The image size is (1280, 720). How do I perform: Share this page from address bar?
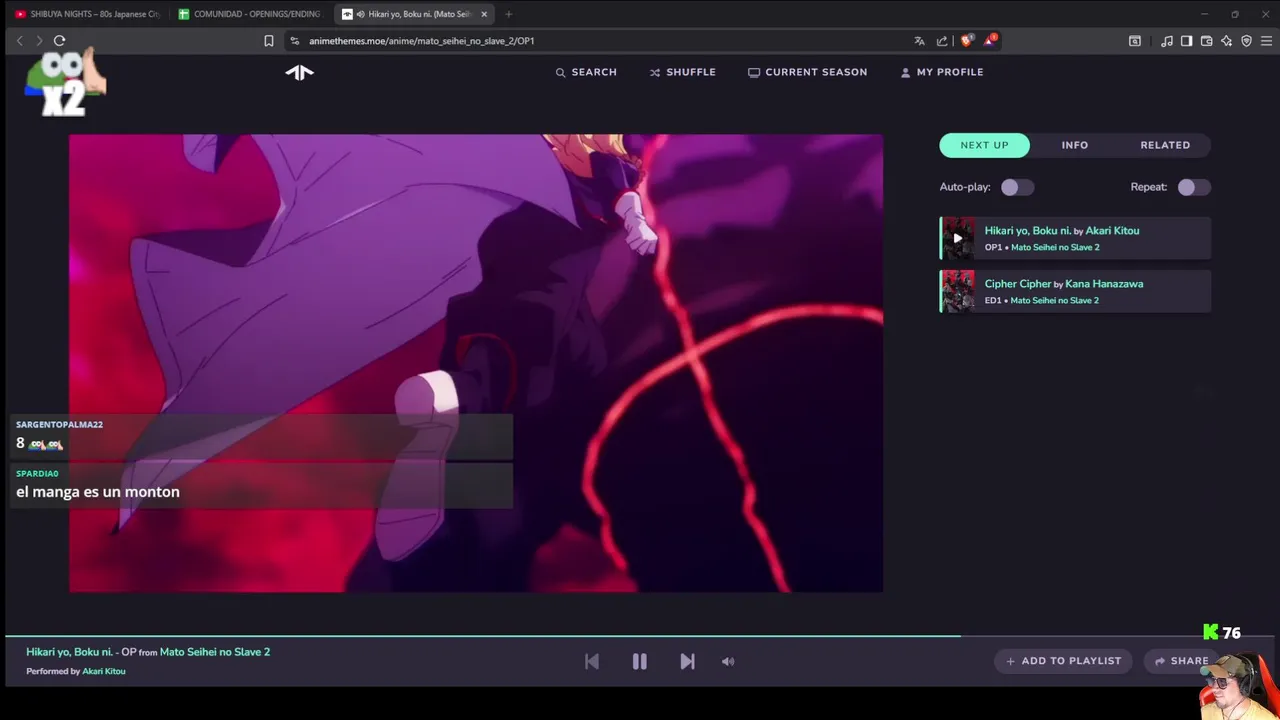click(942, 41)
